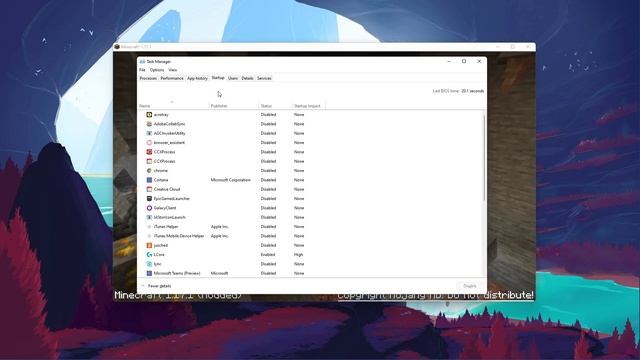
Task: Select the AGCInvokerUtility row icon
Action: 149,133
